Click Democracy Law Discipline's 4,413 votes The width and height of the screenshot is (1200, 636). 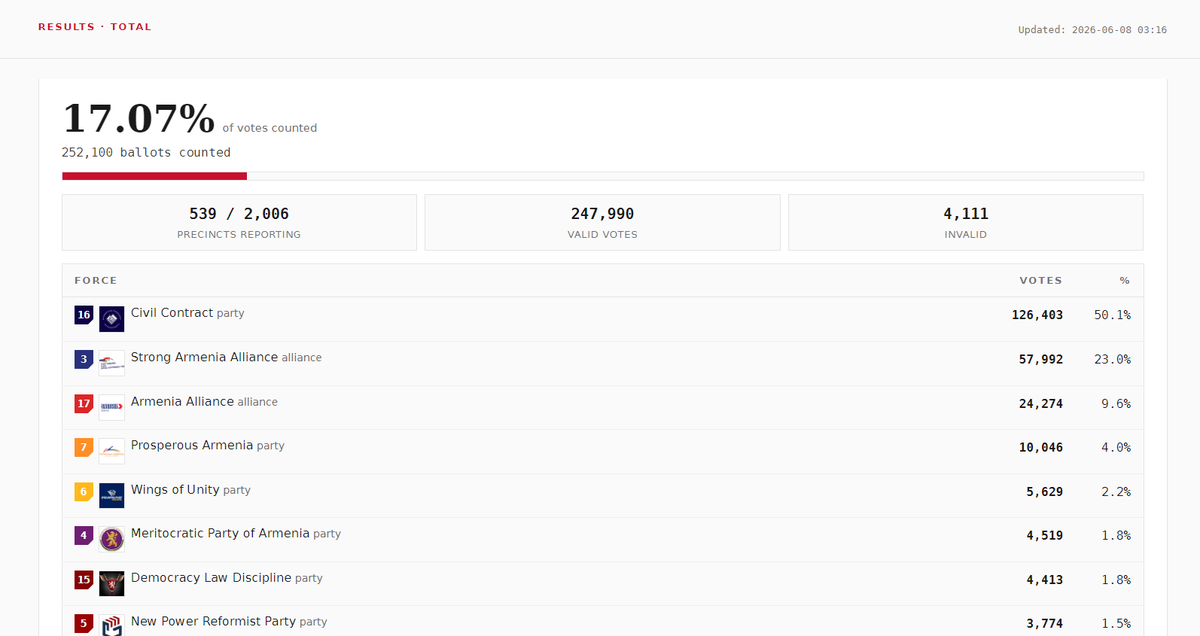click(x=1045, y=580)
